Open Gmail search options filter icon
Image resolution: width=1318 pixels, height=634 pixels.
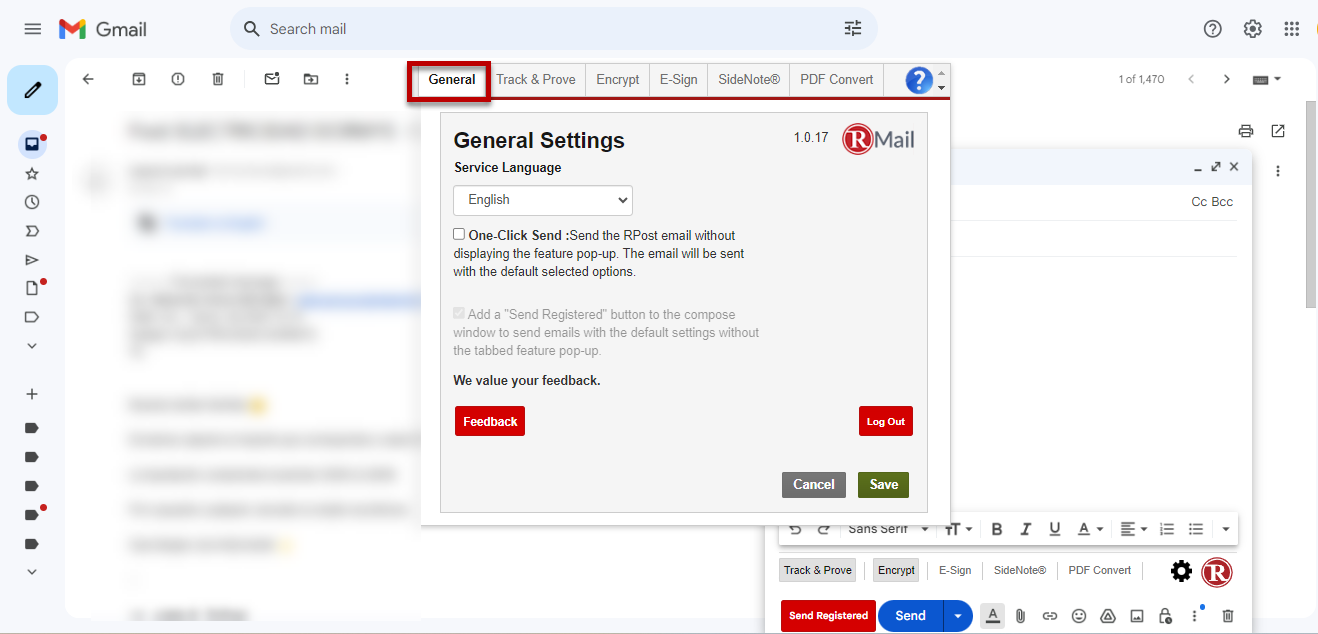coord(853,29)
